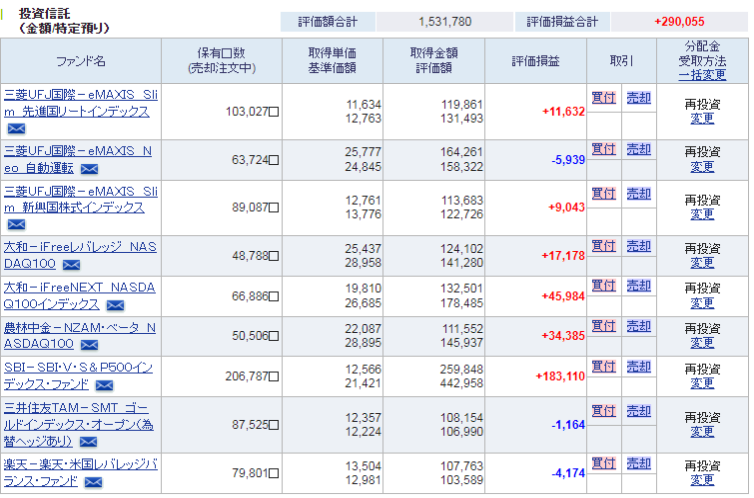
Task: Click 変更 for SBI・V・S&P500 reinvestment setting
Action: (702, 383)
